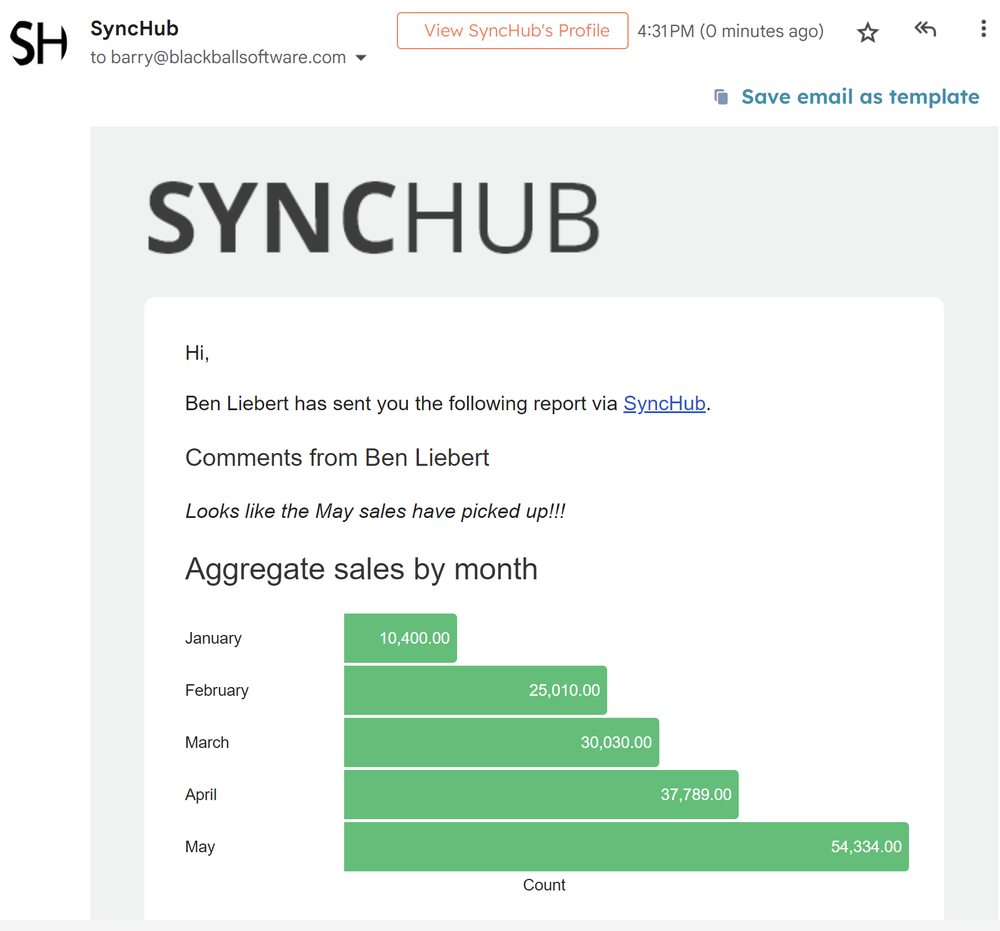Click the large SYNCHUB logo banner
The height and width of the screenshot is (931, 1000).
(374, 217)
